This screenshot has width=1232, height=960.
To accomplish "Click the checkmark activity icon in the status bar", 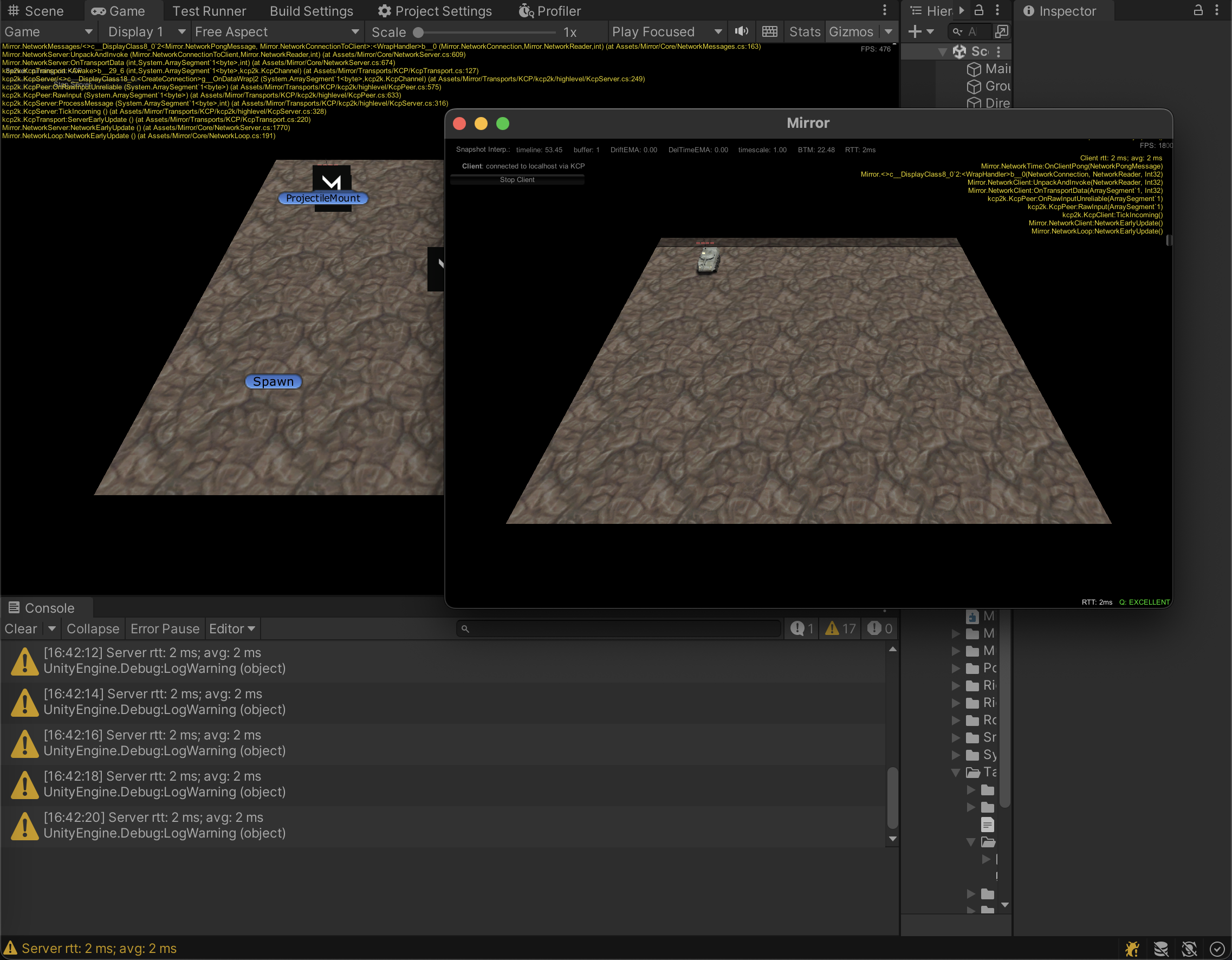I will coord(1217,949).
